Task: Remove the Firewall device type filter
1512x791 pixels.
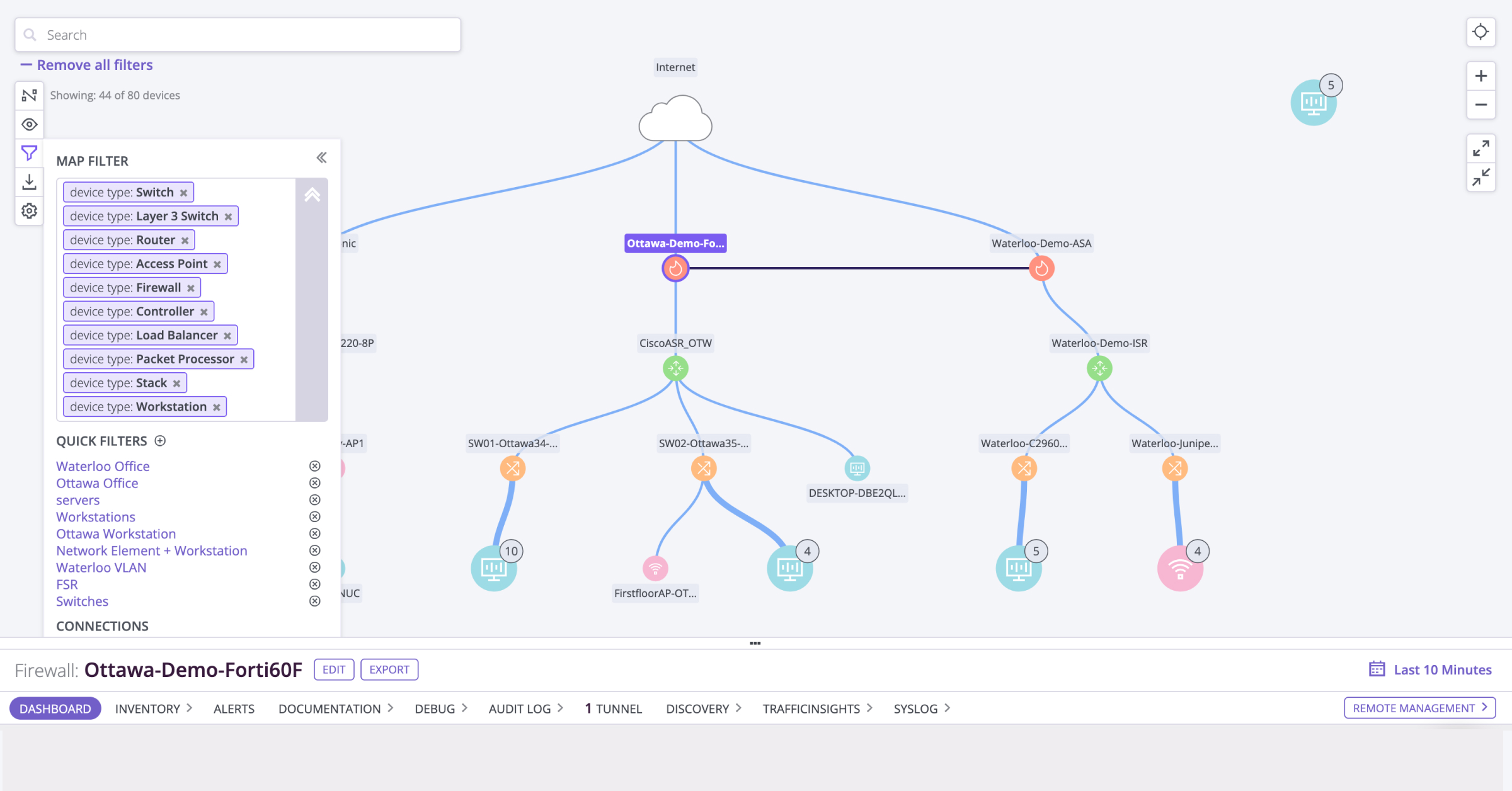Action: pos(190,288)
